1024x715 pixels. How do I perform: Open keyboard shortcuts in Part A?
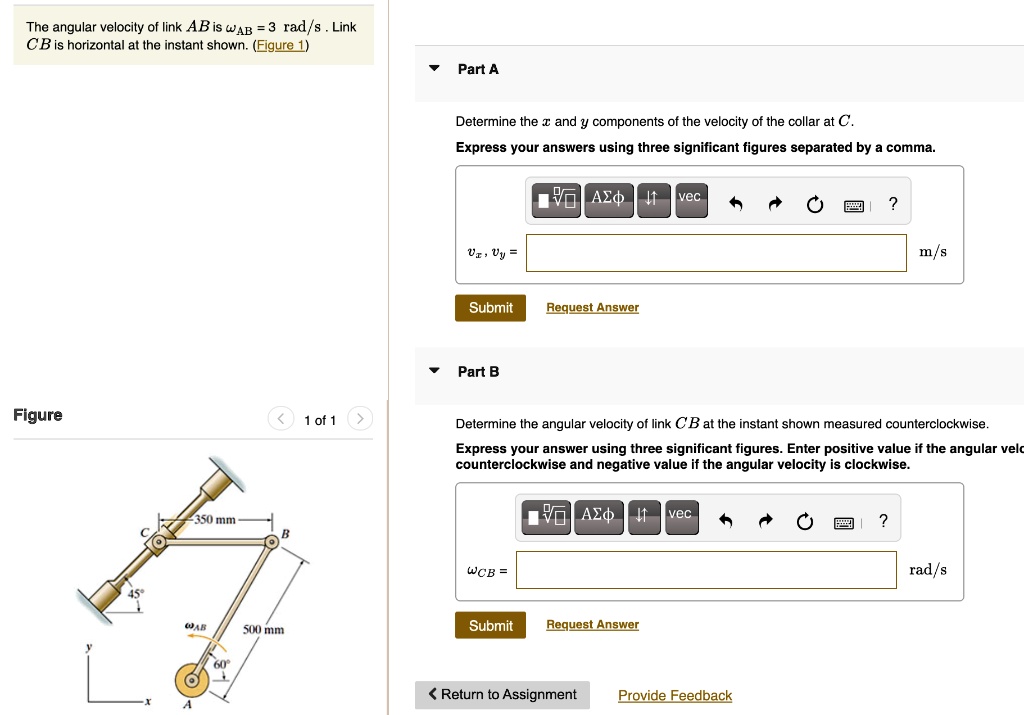click(x=854, y=206)
